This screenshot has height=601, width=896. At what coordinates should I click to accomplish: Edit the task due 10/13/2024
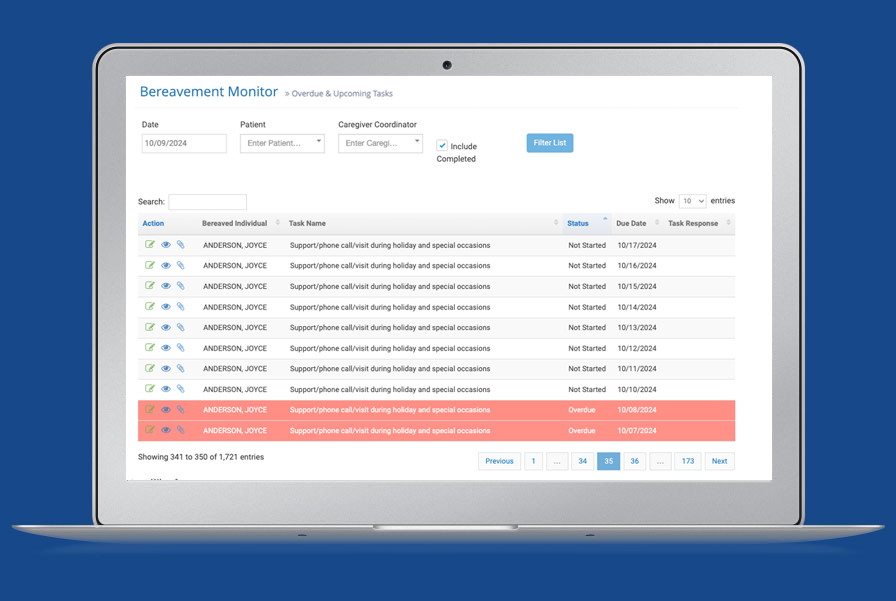click(150, 327)
